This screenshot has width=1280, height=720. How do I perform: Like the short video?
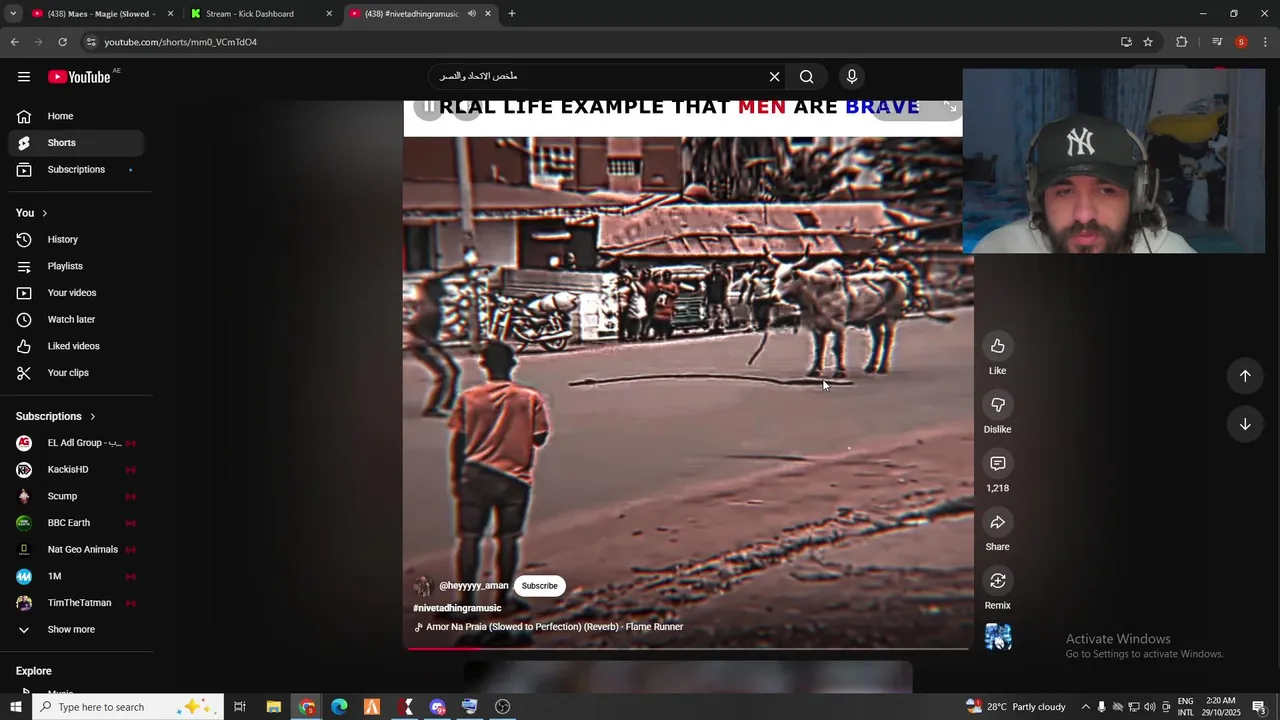coord(997,346)
